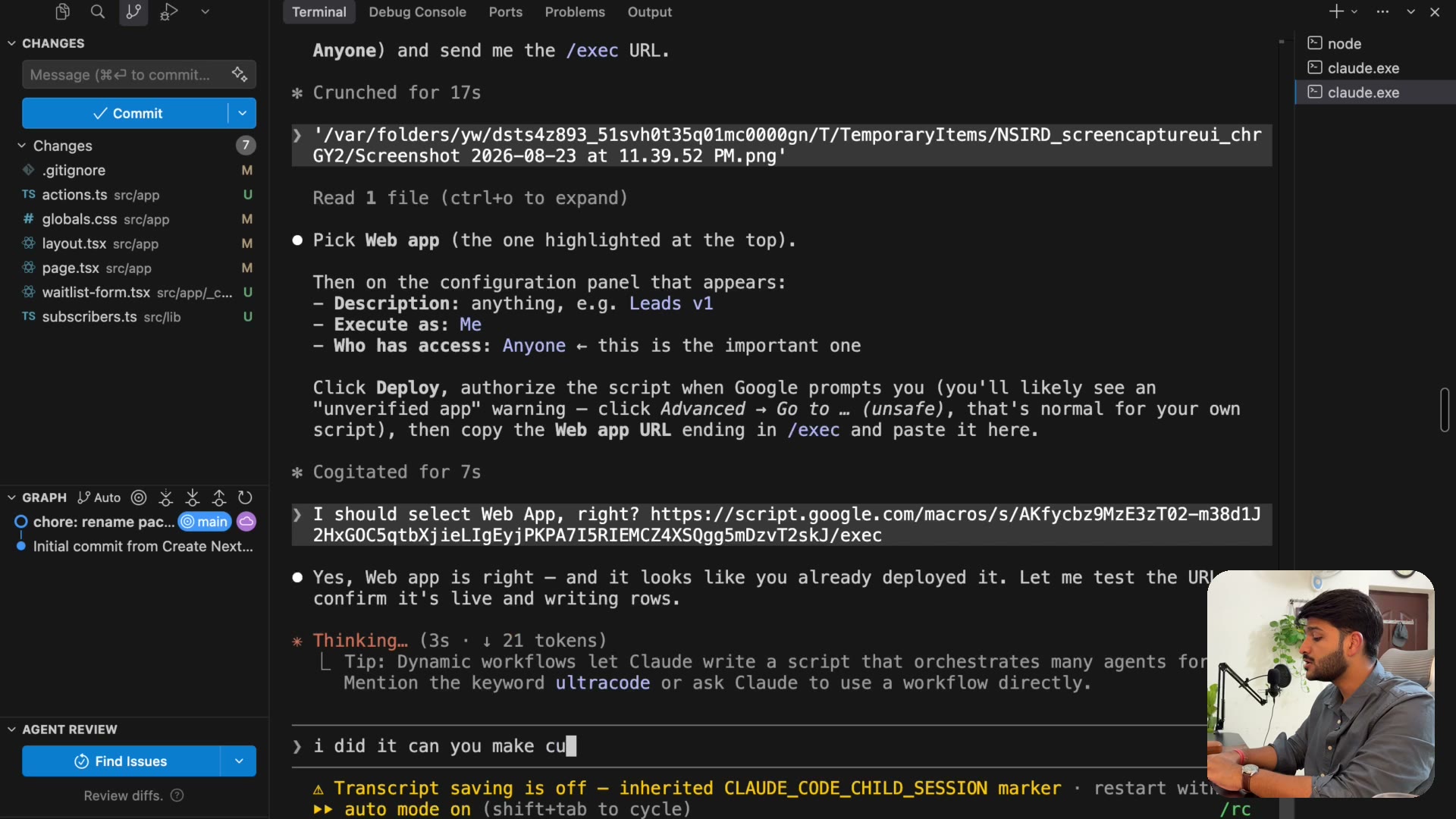Open the Search view icon
The width and height of the screenshot is (1456, 819).
point(98,11)
